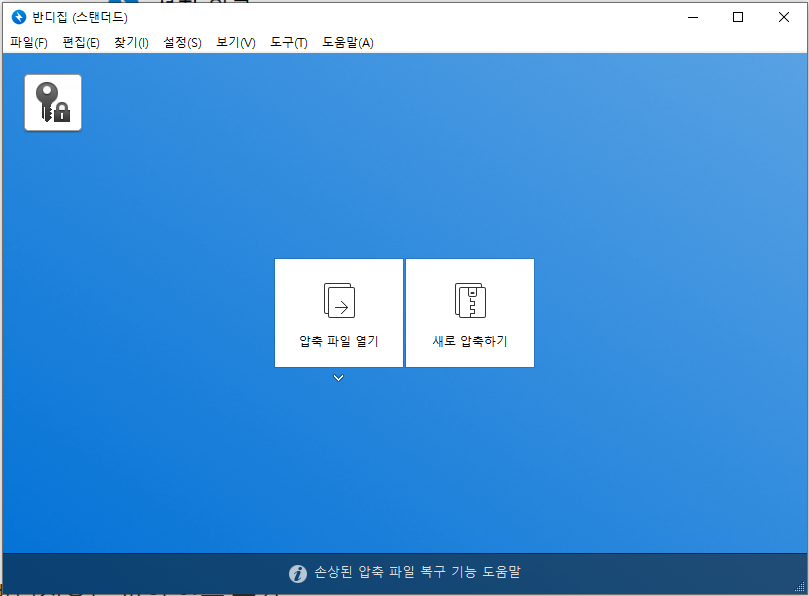
Task: Click the 새로 압축하기 tile
Action: pos(470,313)
